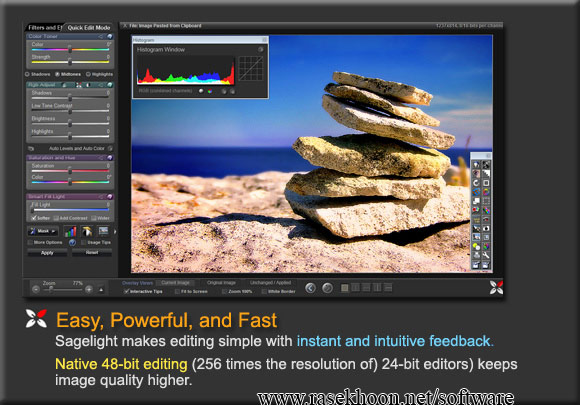Click the icon left of Auto Levels and Auto Color
580x405 pixels.
tap(31, 148)
